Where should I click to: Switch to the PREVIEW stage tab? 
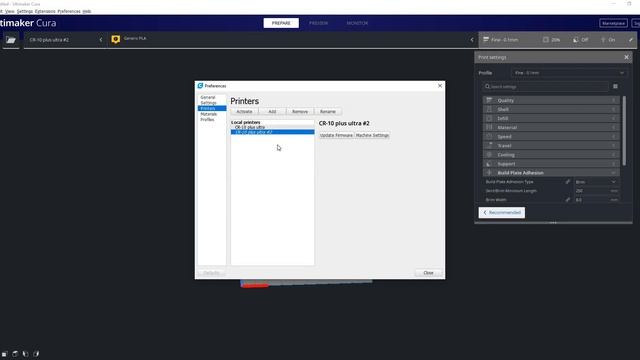point(318,23)
